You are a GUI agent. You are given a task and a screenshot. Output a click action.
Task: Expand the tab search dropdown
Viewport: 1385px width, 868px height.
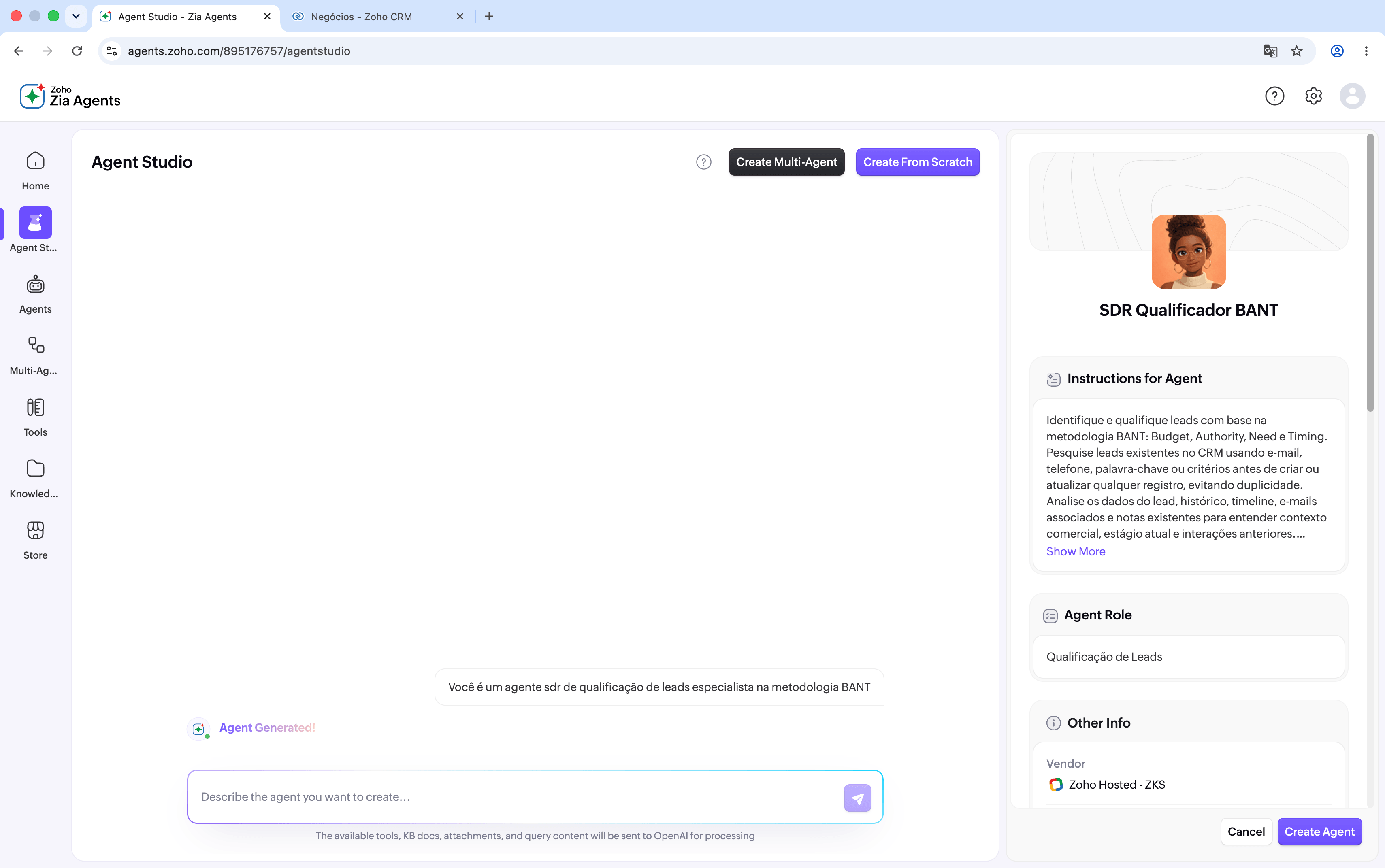[x=76, y=16]
